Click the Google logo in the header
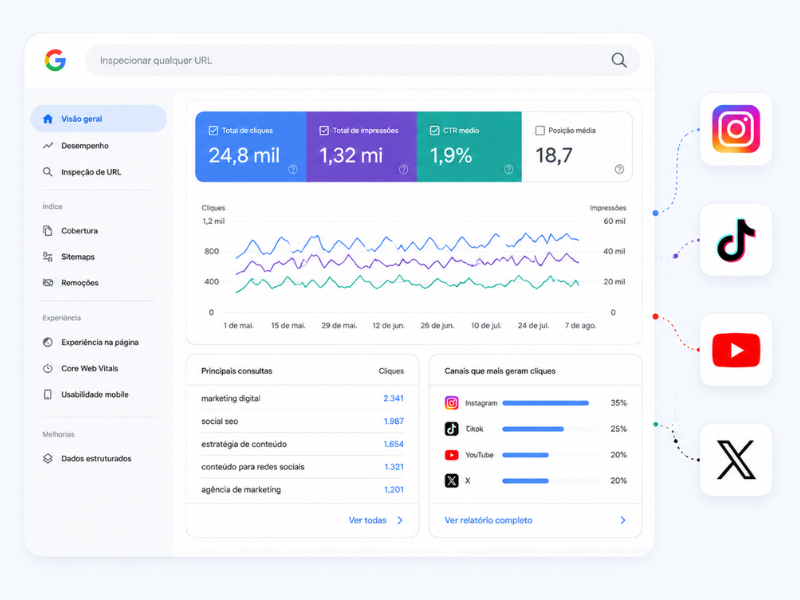This screenshot has width=800, height=600. click(55, 60)
